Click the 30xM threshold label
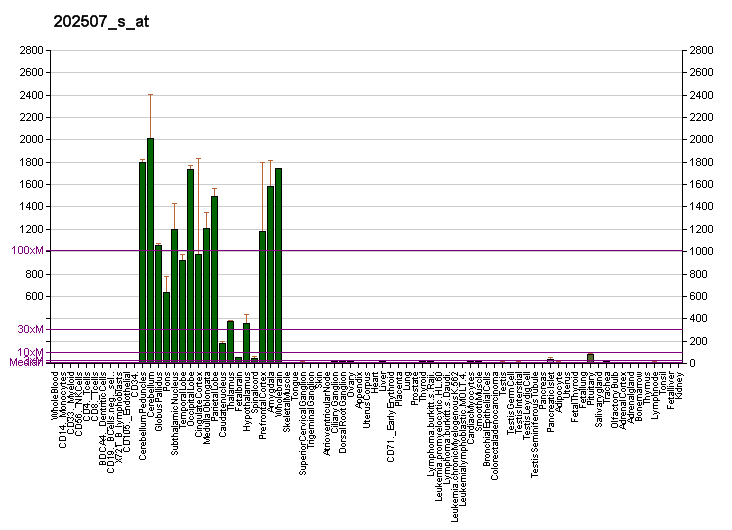Image resolution: width=732 pixels, height=530 pixels. coord(30,329)
